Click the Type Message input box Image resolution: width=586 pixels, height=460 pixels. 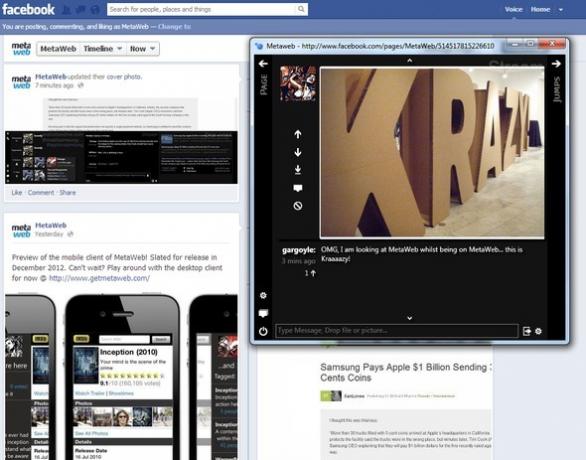pos(397,331)
